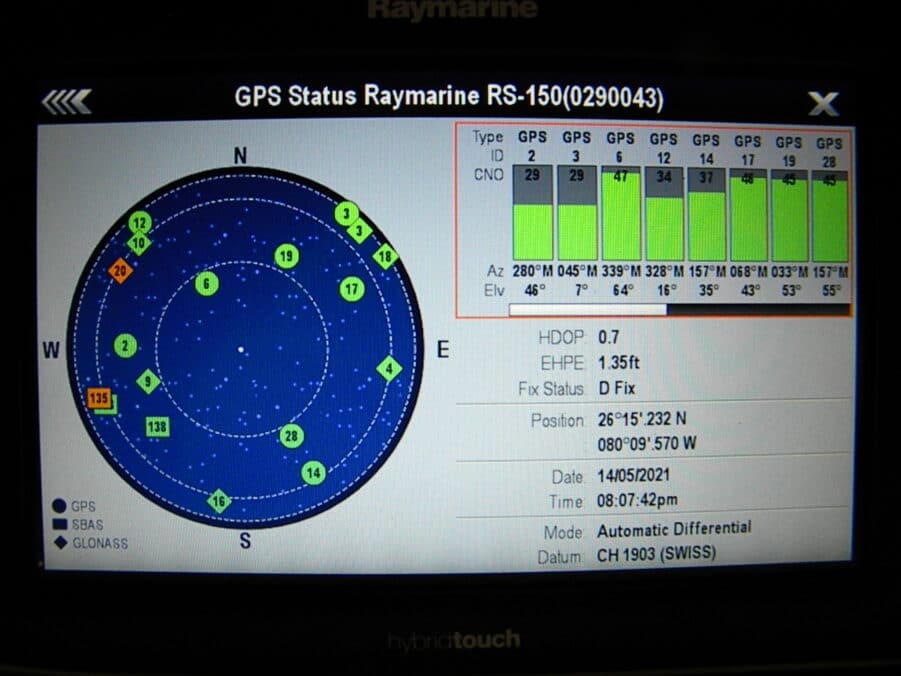Tap the GLONASS diamond legend symbol
The height and width of the screenshot is (676, 901).
click(60, 543)
